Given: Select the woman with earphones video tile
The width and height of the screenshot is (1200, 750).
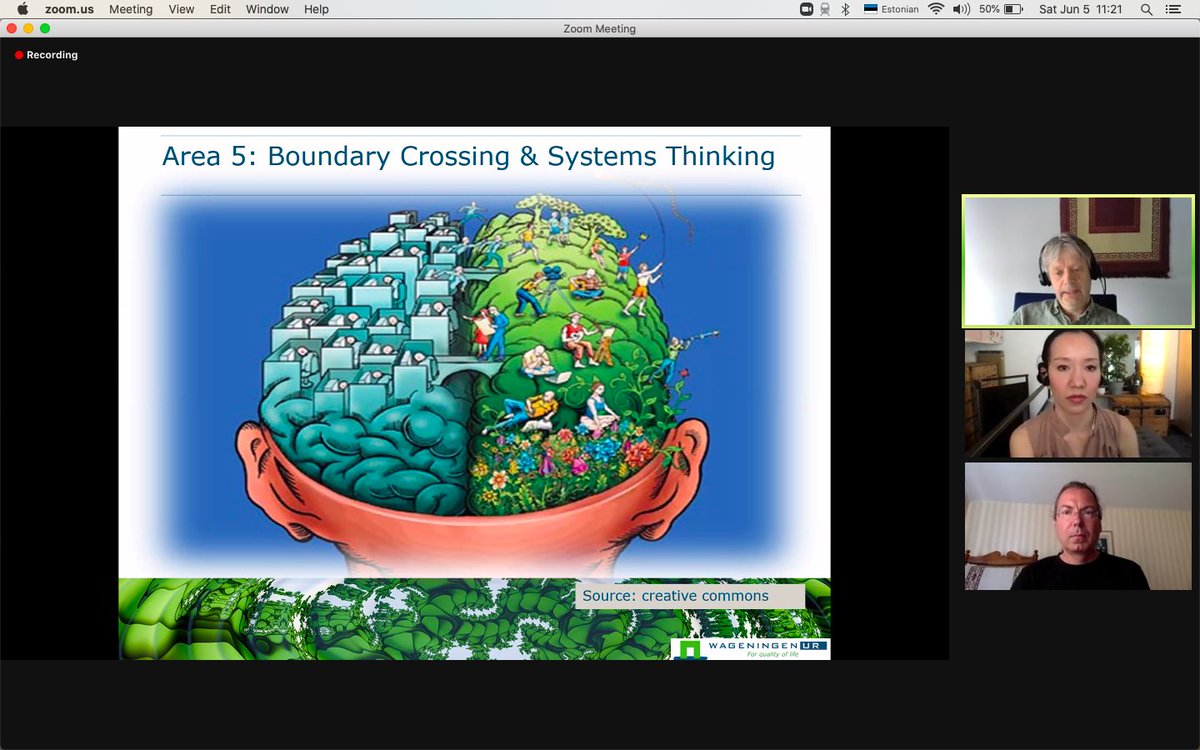Looking at the screenshot, I should click(1079, 394).
